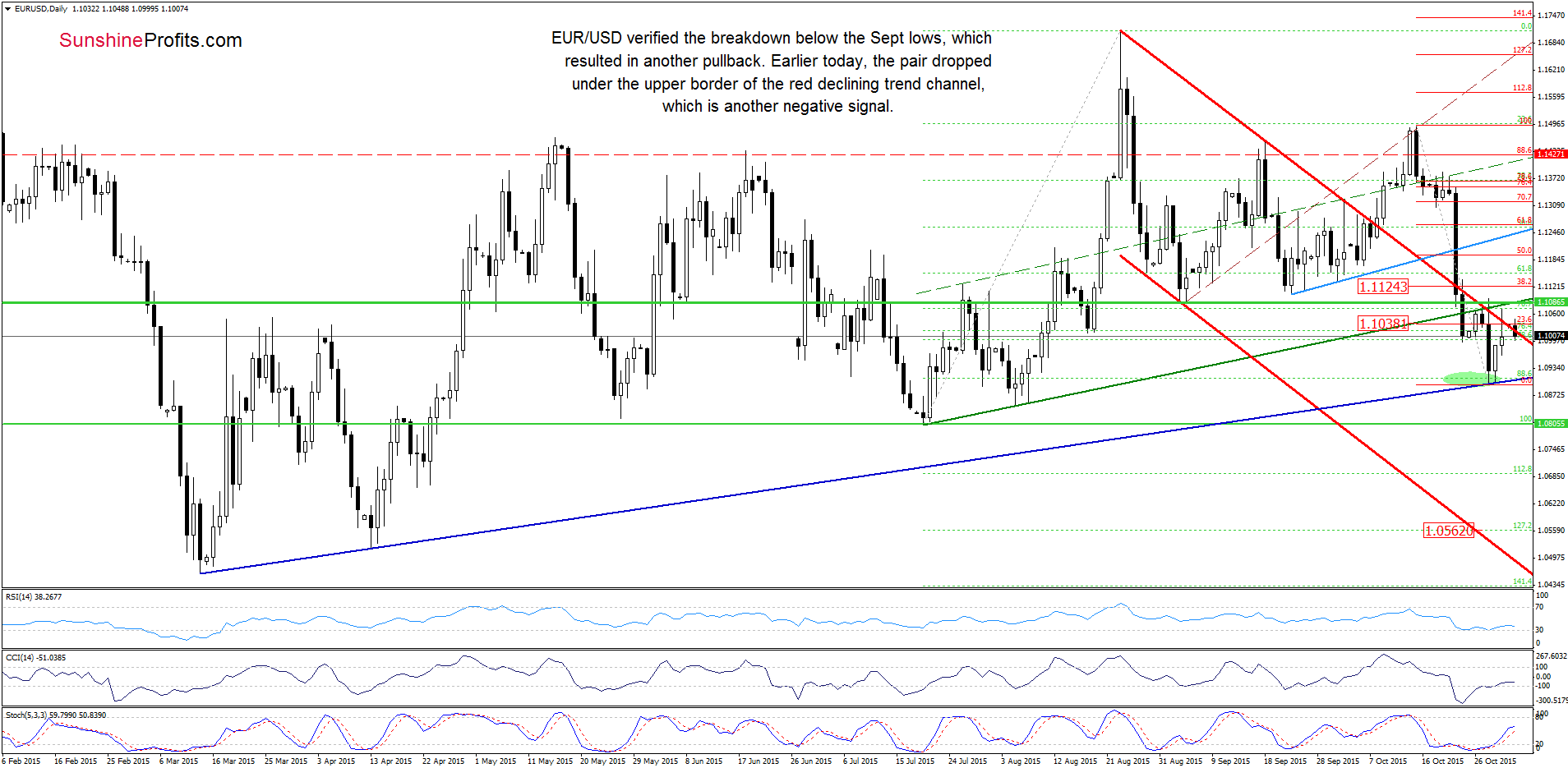The width and height of the screenshot is (1568, 768).
Task: Click the 22 Apr 2015 date label
Action: 443,761
